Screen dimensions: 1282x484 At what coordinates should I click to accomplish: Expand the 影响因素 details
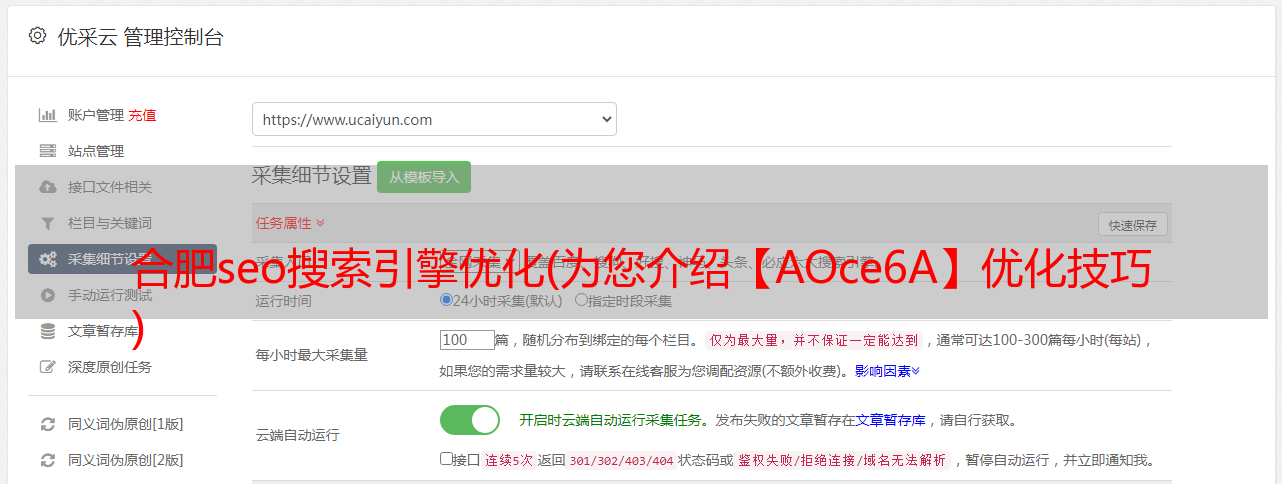coord(887,371)
